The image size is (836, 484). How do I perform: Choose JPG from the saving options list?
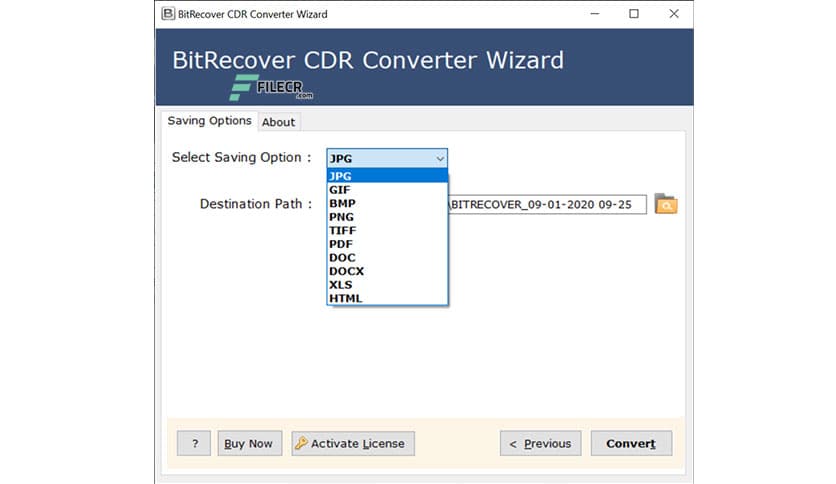point(387,176)
